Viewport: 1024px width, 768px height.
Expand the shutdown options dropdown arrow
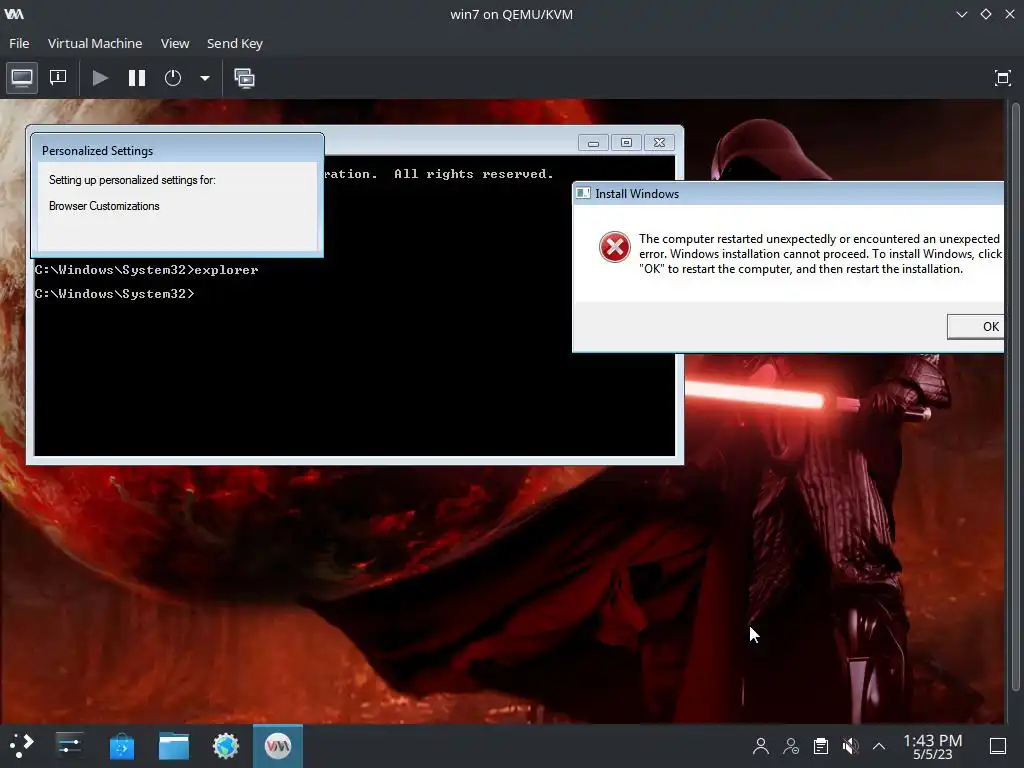click(204, 78)
